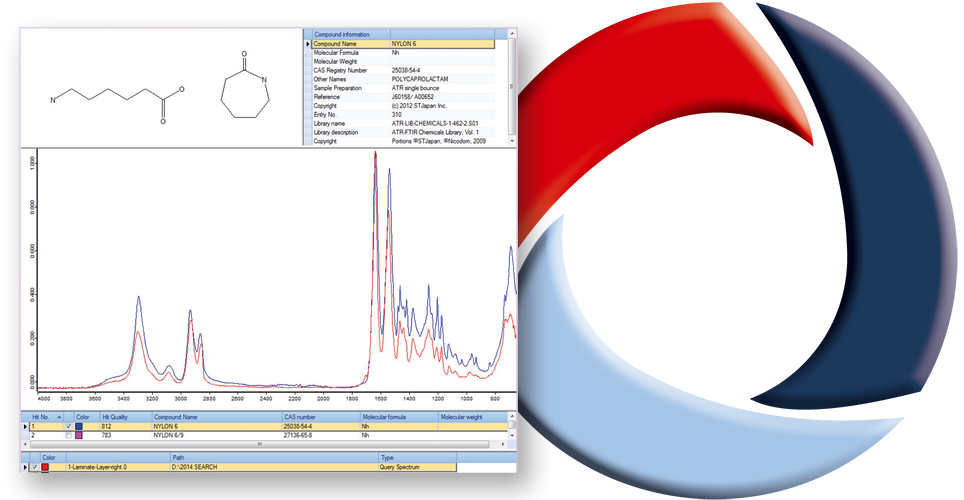Select NYLON 6 compound name in hit list

coord(166,426)
